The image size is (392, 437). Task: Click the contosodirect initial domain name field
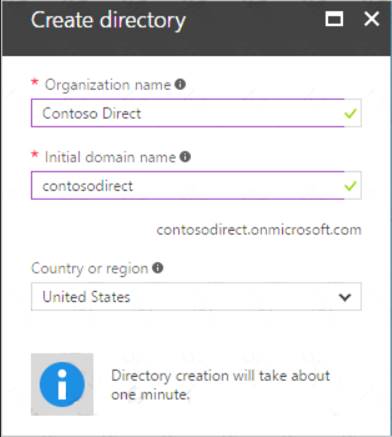196,185
